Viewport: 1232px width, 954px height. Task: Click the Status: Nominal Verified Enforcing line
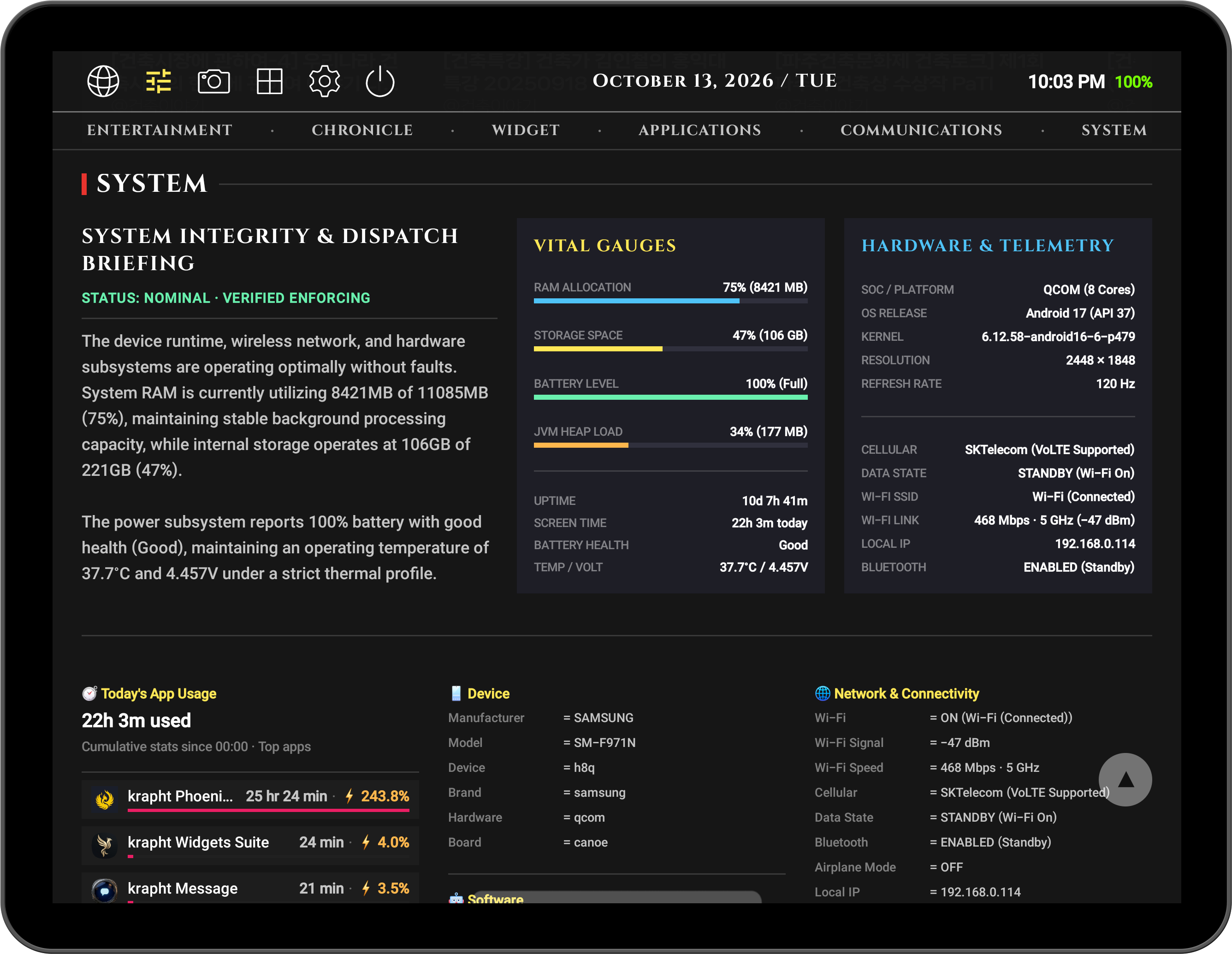225,298
